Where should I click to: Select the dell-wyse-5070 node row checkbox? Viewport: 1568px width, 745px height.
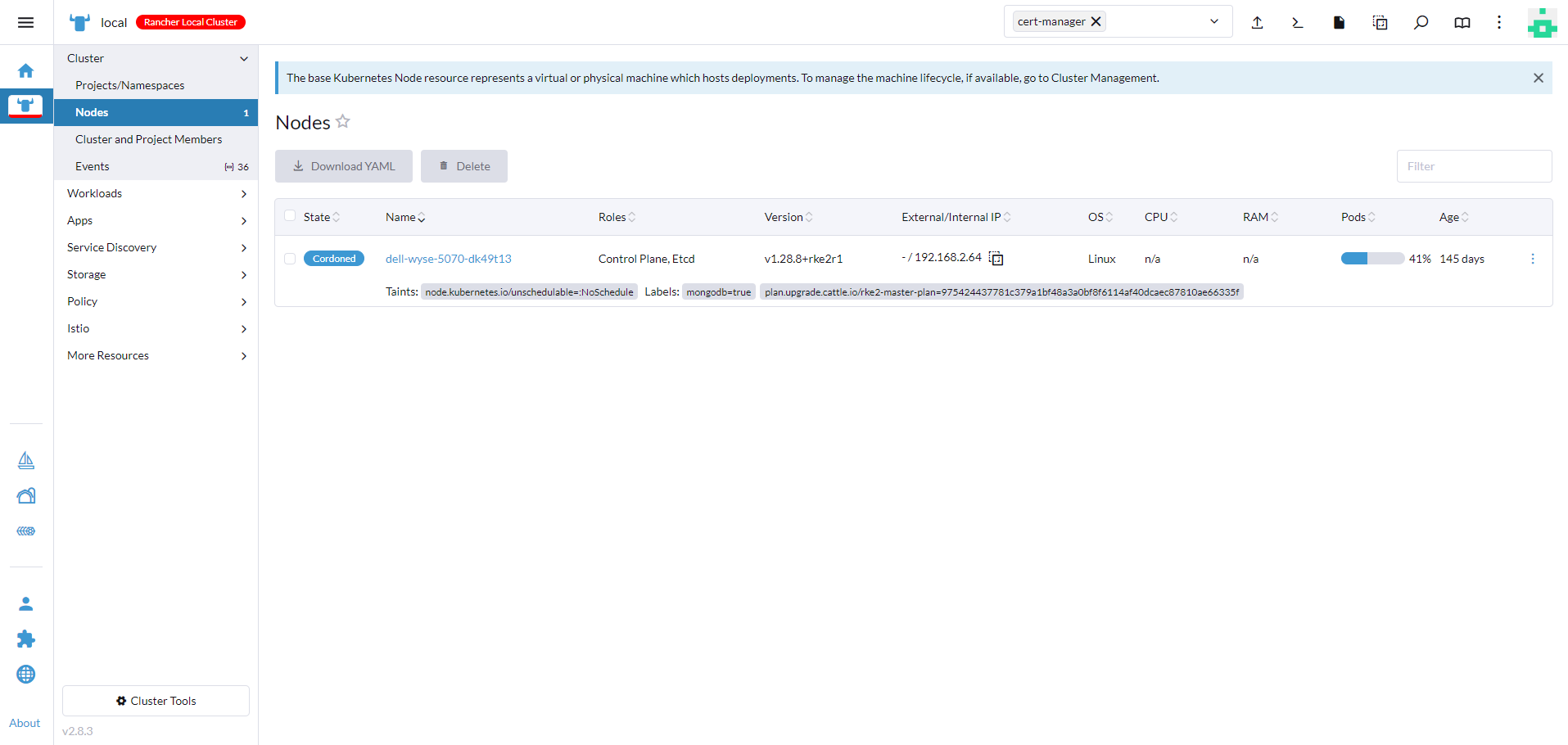pos(290,259)
